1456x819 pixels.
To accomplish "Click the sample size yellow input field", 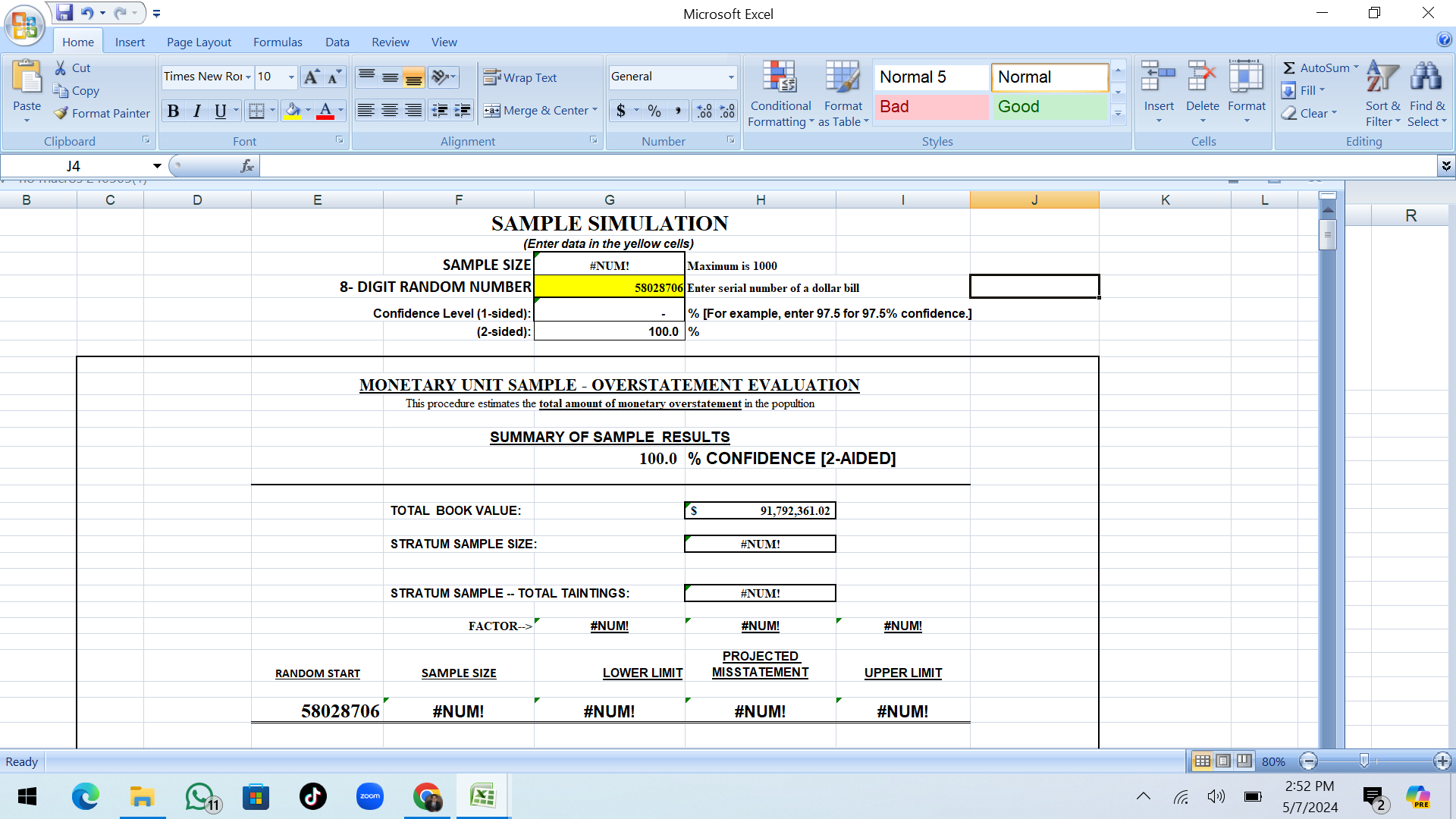I will coord(609,265).
